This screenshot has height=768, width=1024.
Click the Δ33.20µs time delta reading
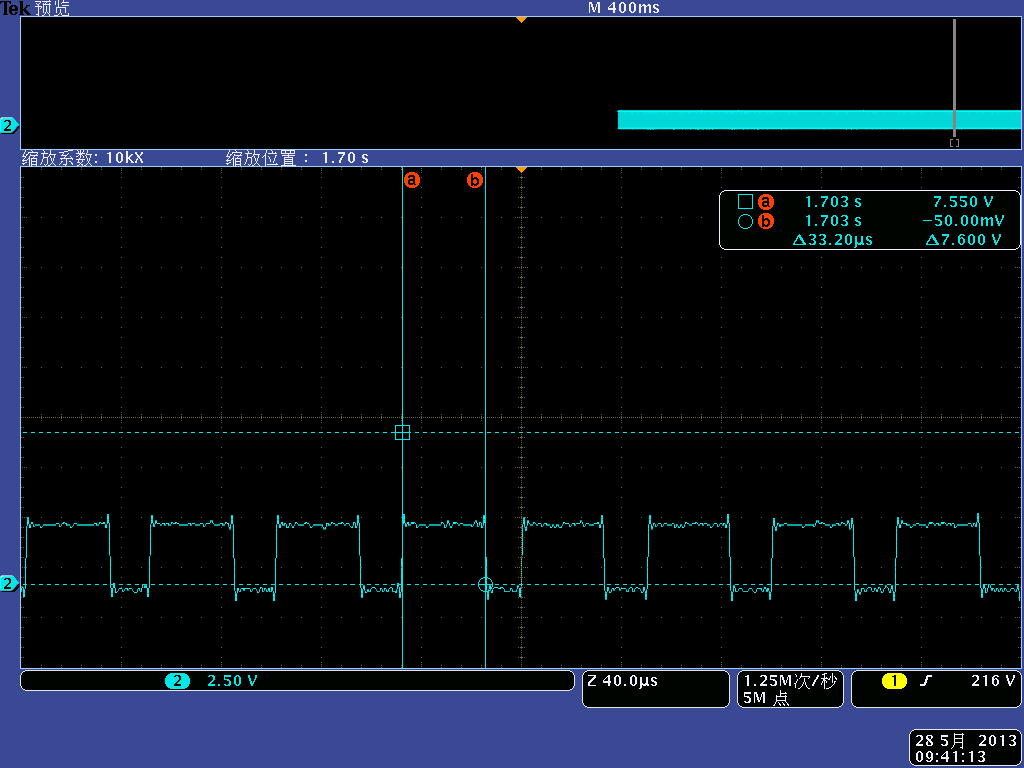[x=833, y=240]
